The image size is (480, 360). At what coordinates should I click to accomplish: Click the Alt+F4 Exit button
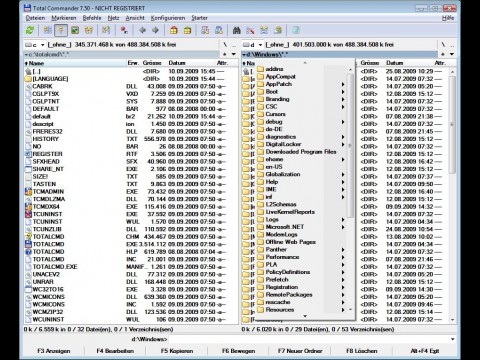425,351
